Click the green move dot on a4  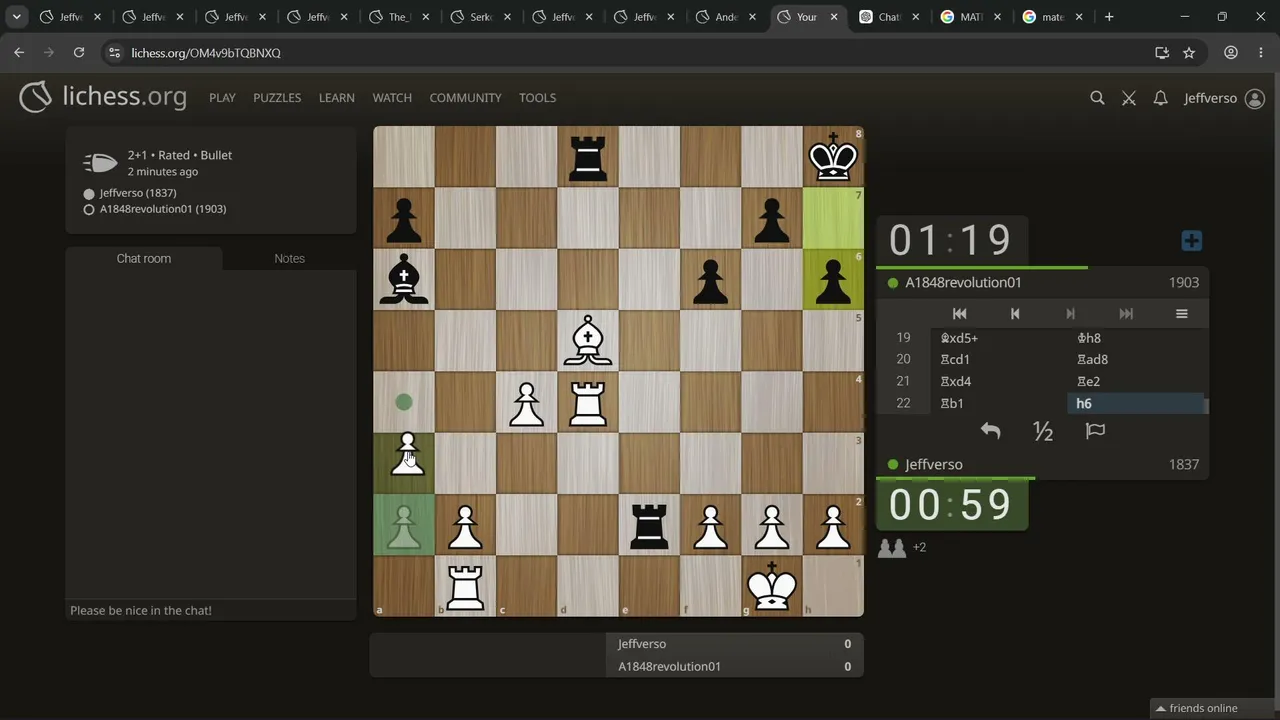click(x=404, y=402)
